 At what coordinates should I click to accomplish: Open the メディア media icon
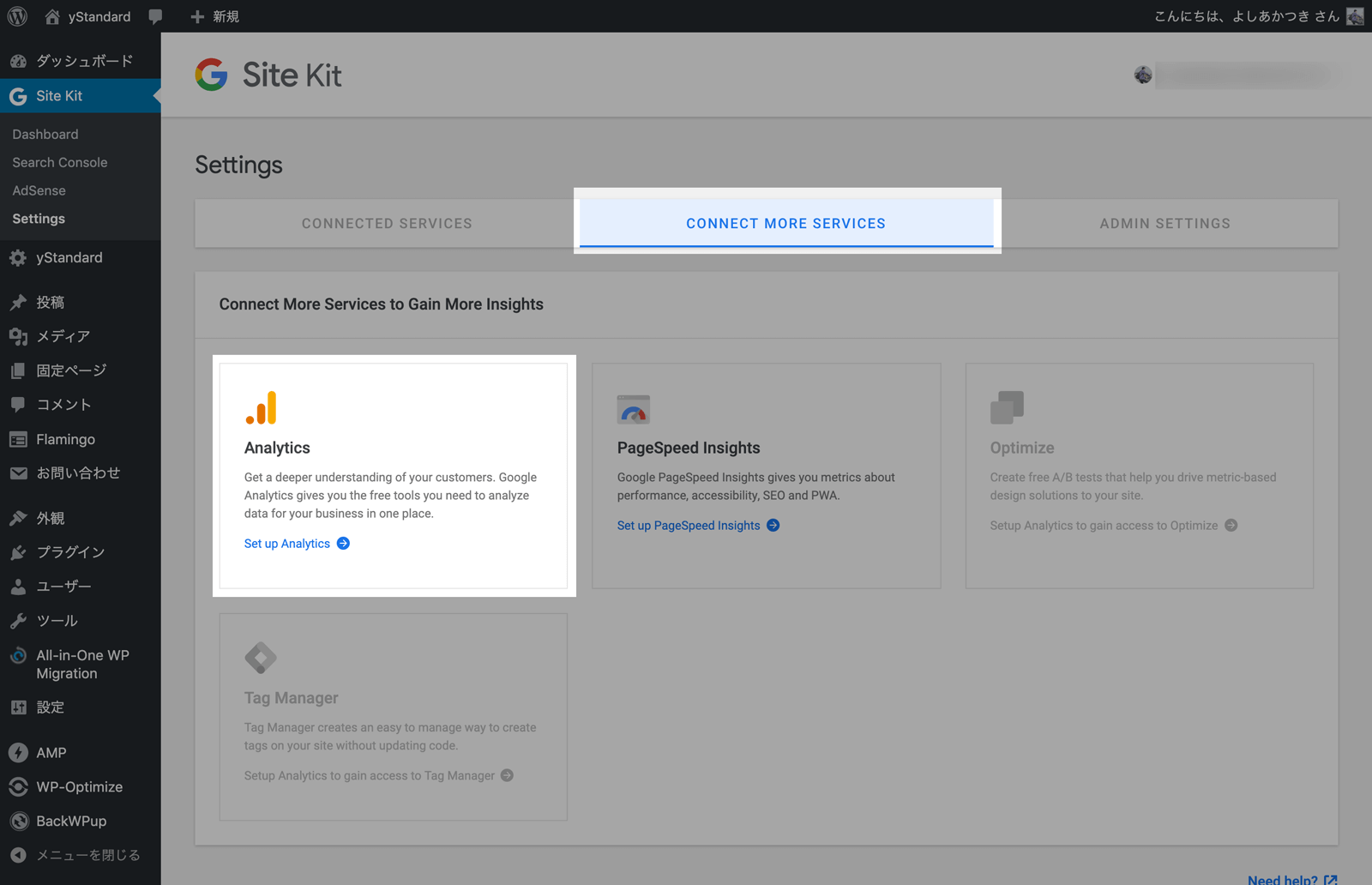click(18, 336)
